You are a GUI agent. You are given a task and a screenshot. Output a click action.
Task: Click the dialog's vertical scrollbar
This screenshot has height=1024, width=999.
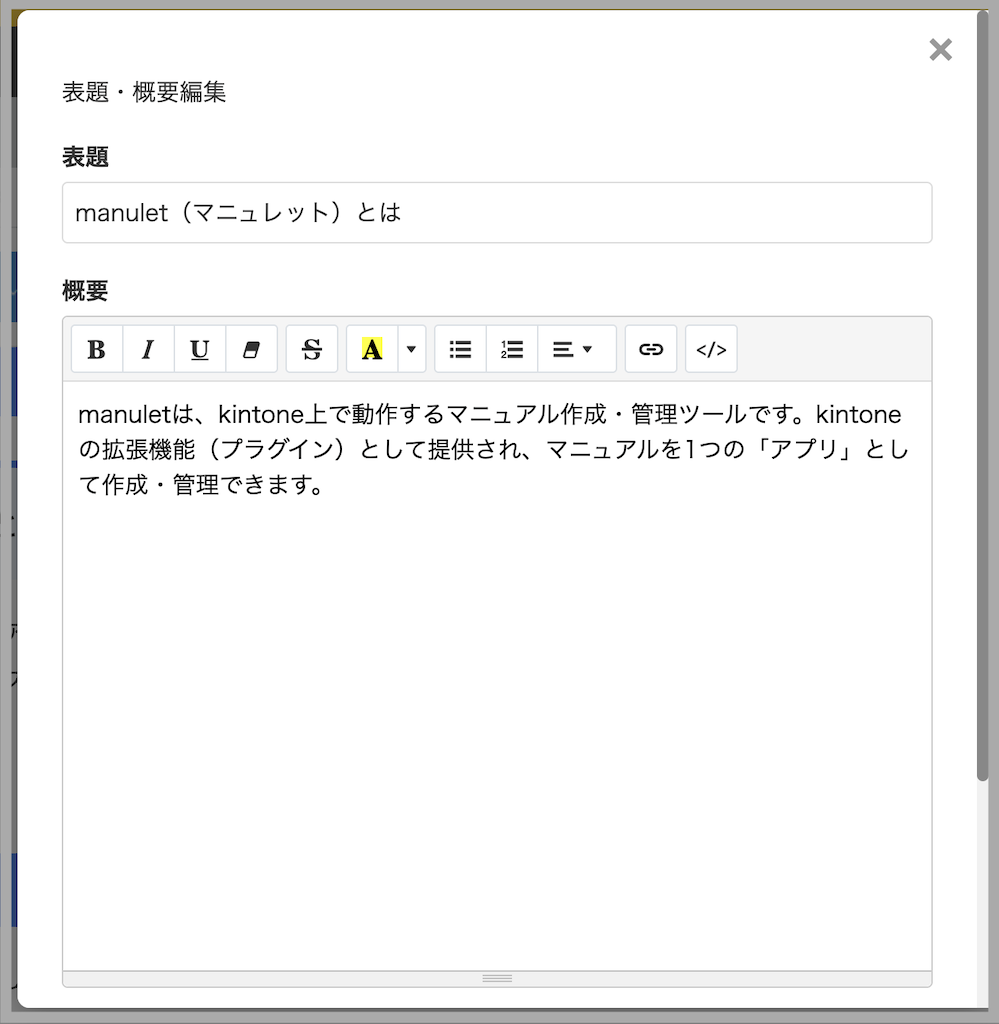[x=982, y=400]
